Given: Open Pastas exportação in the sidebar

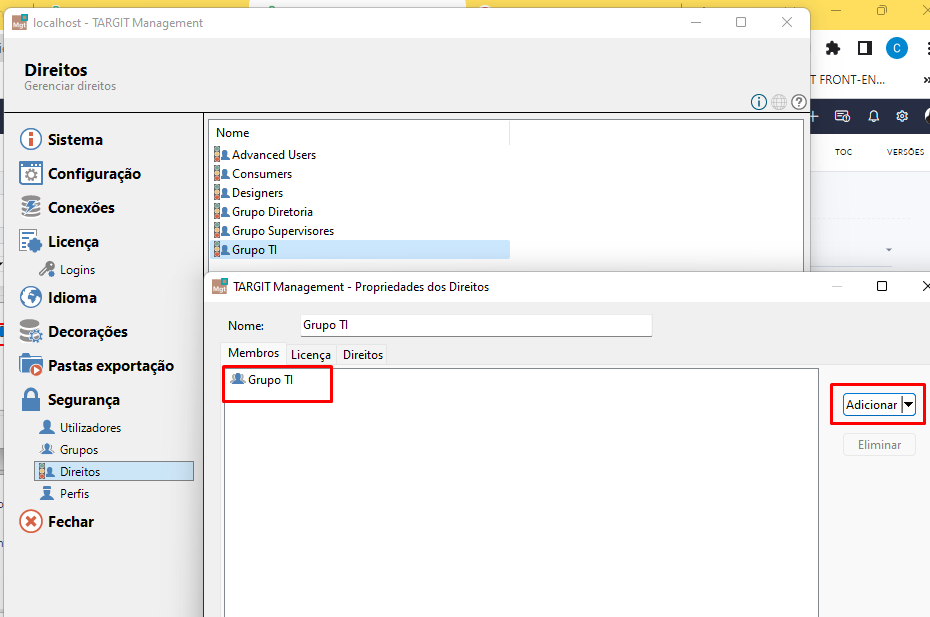Looking at the screenshot, I should coord(97,365).
